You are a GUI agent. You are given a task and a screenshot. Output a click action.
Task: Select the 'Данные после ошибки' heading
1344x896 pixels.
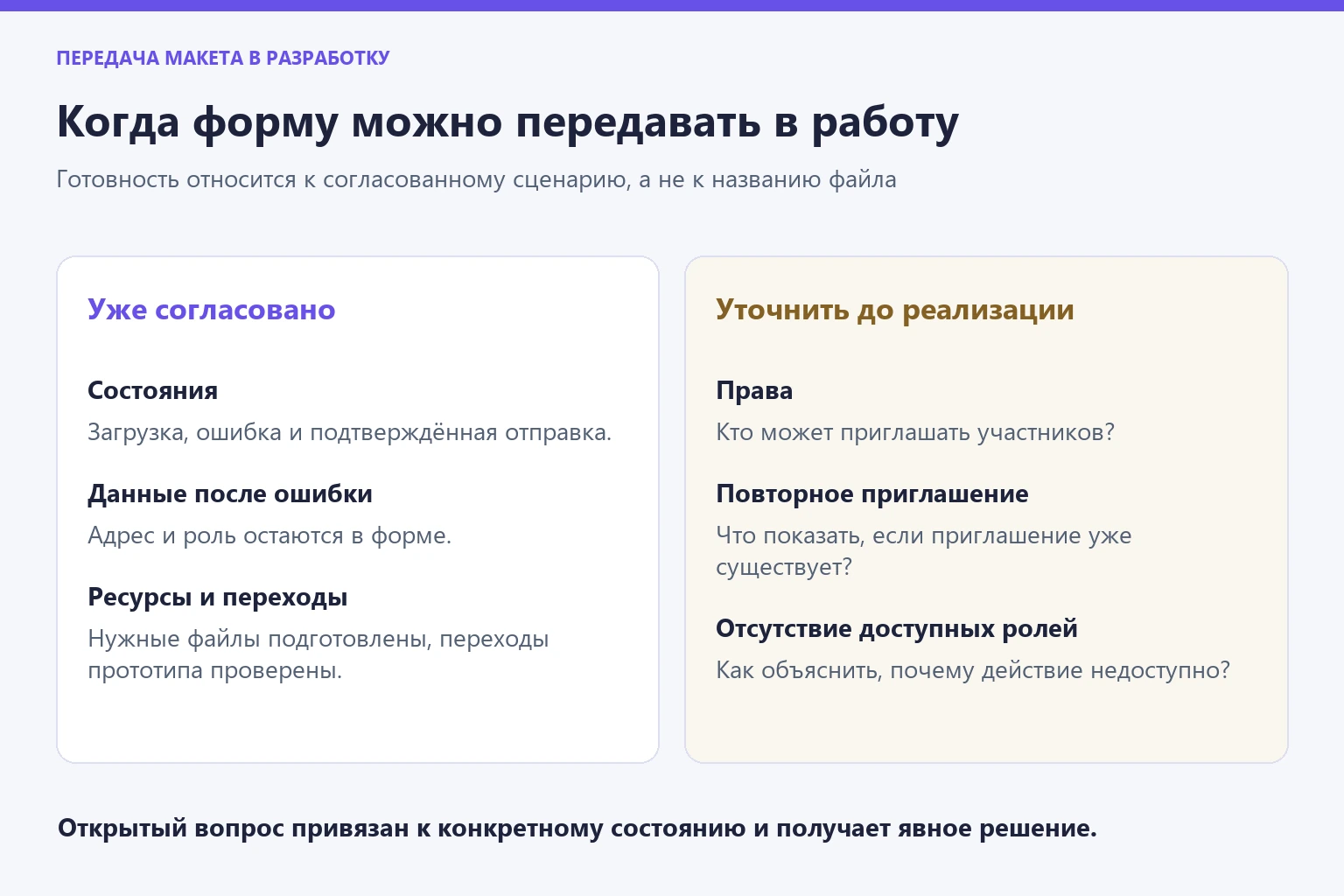point(230,493)
